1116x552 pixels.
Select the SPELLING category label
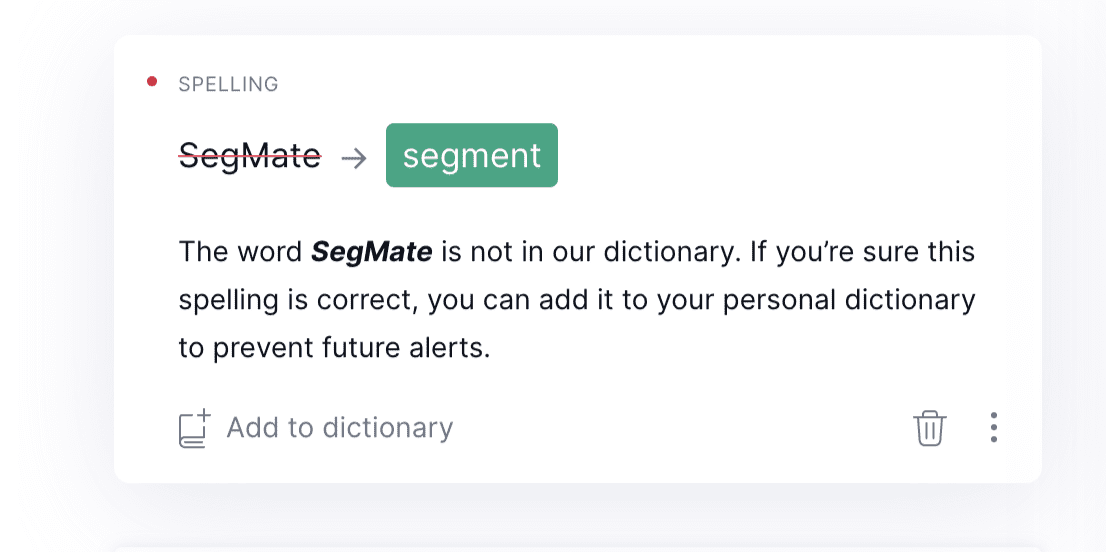(228, 85)
